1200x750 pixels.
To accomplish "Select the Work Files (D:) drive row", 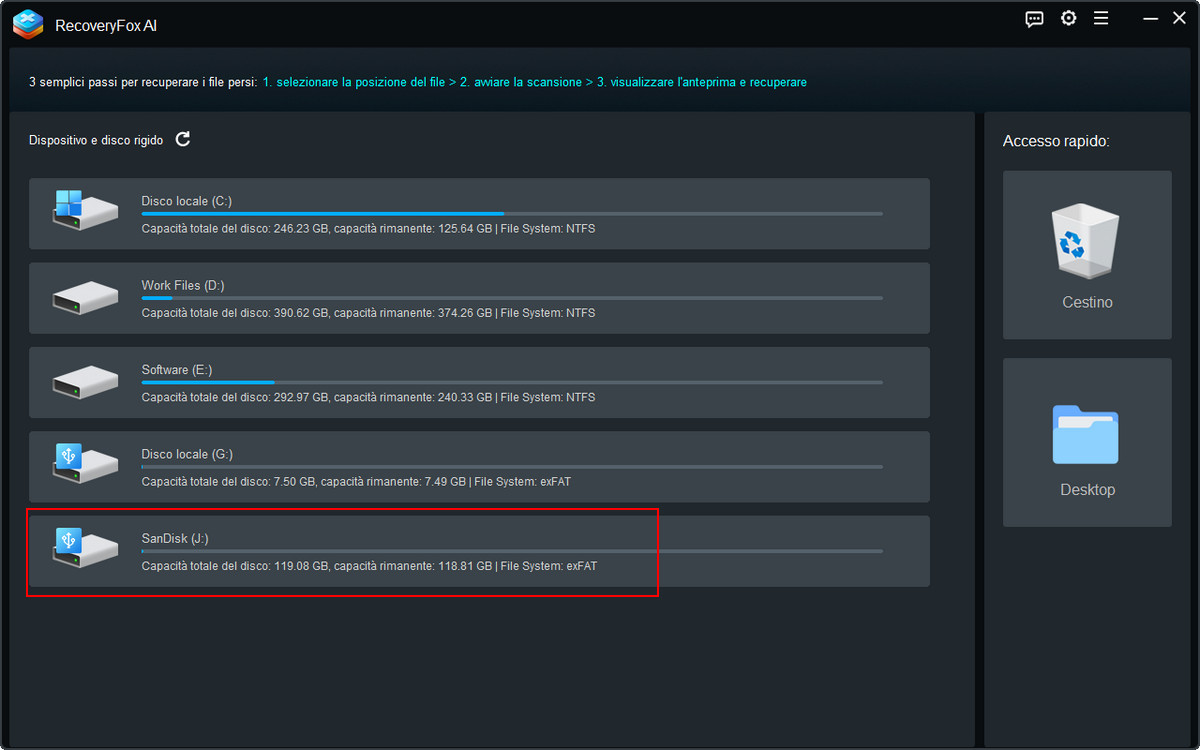I will (x=479, y=298).
